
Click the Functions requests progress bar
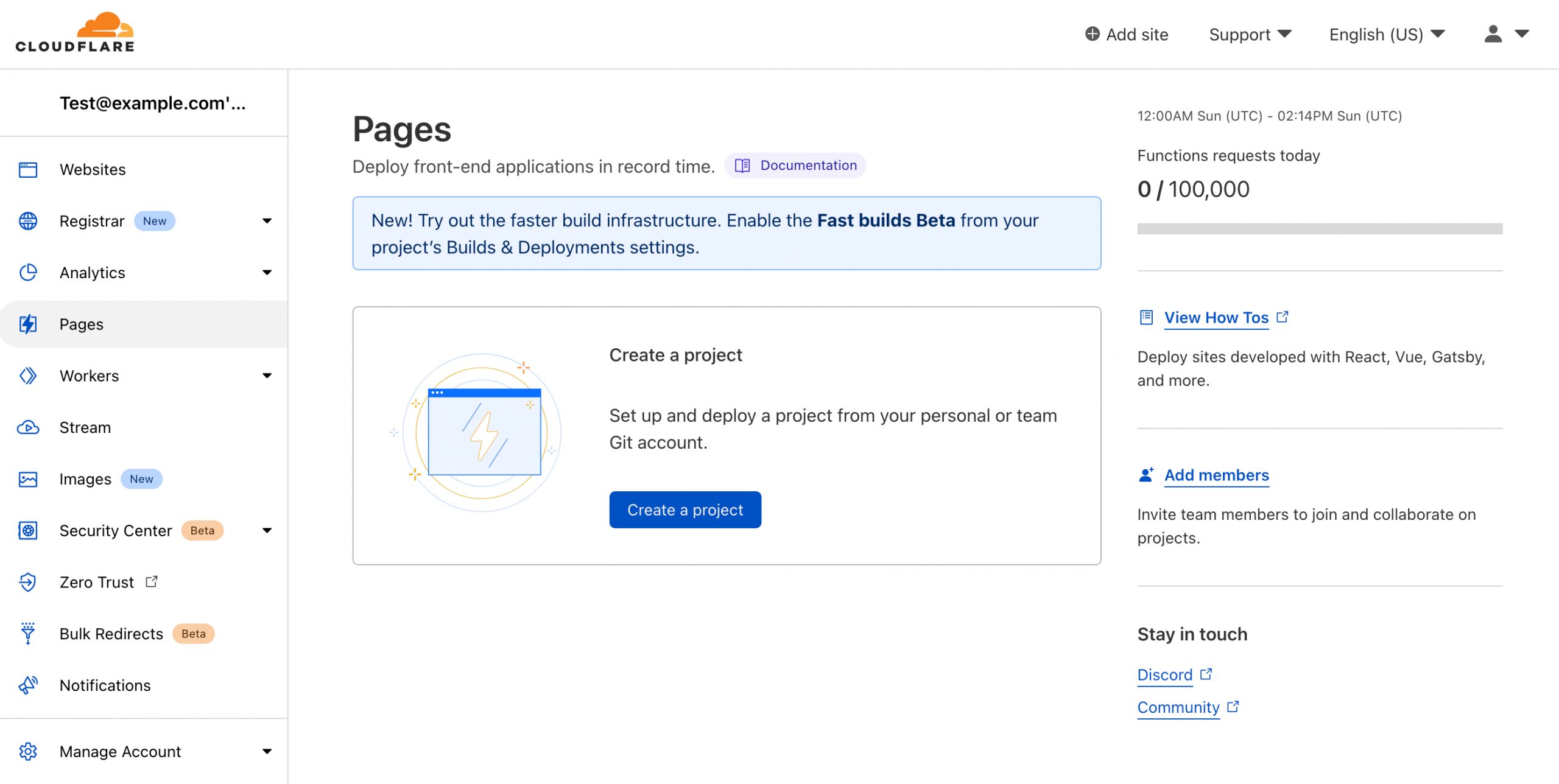point(1320,229)
